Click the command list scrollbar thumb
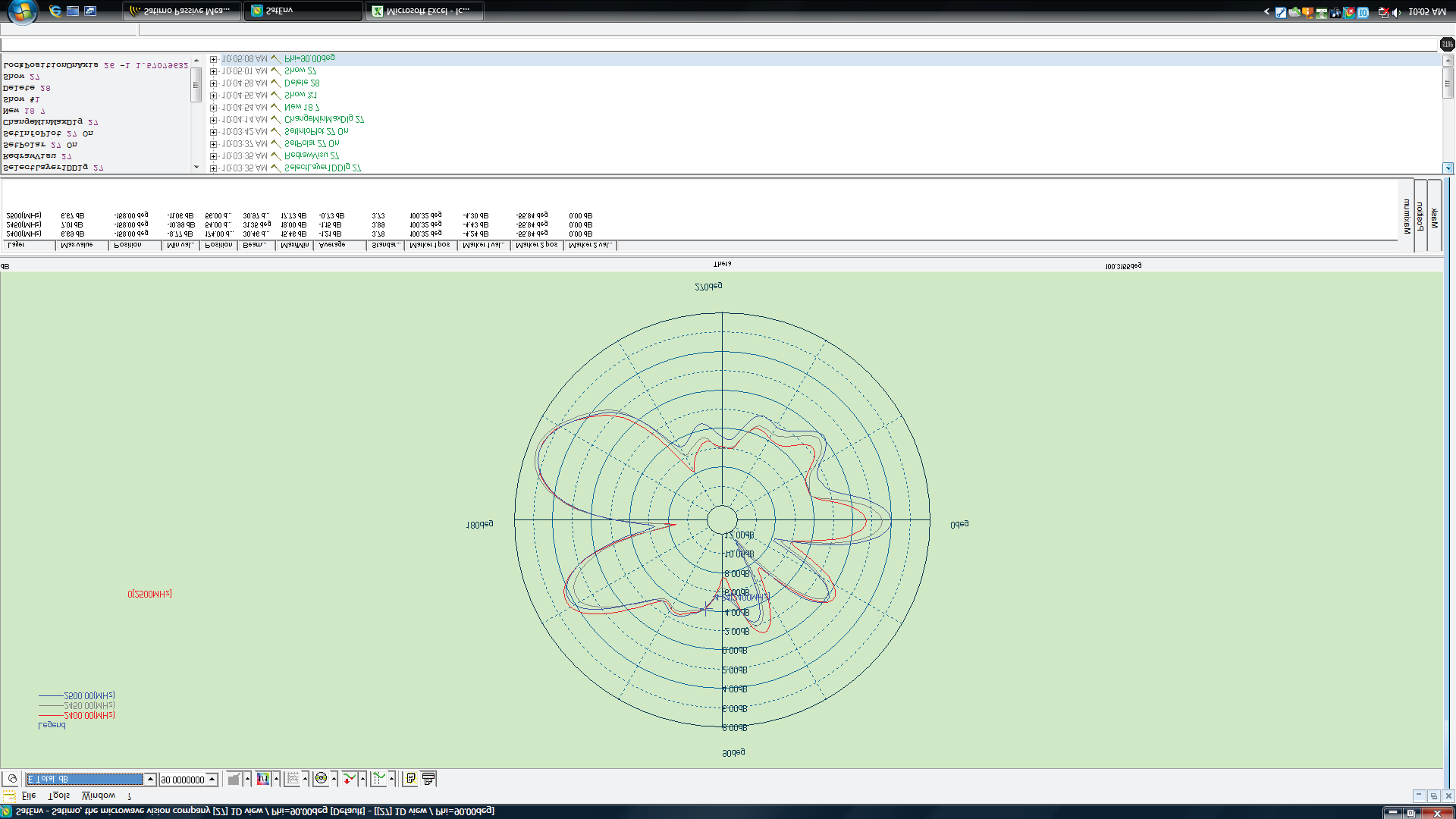1456x819 pixels. 196,85
